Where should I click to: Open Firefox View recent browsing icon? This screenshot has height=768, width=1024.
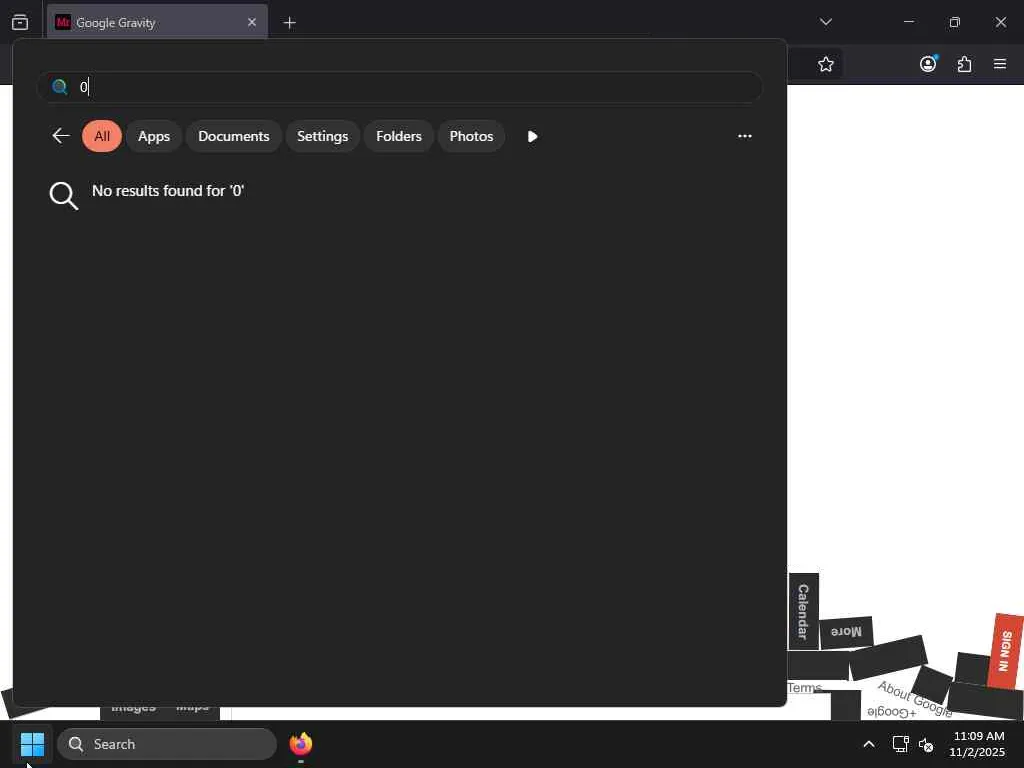pos(20,22)
